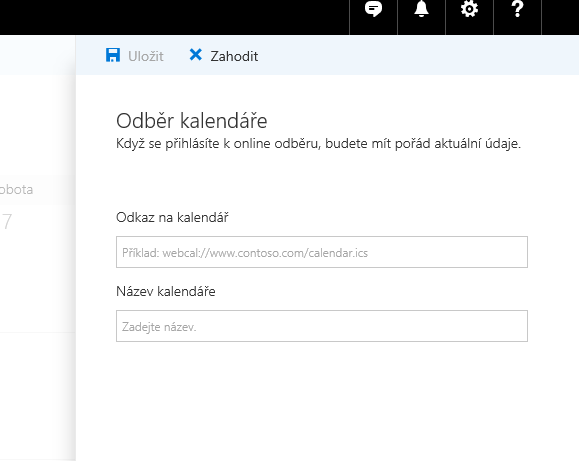Viewport: 579px width, 461px height.
Task: Click the Odběr kalendáře heading
Action: (192, 121)
